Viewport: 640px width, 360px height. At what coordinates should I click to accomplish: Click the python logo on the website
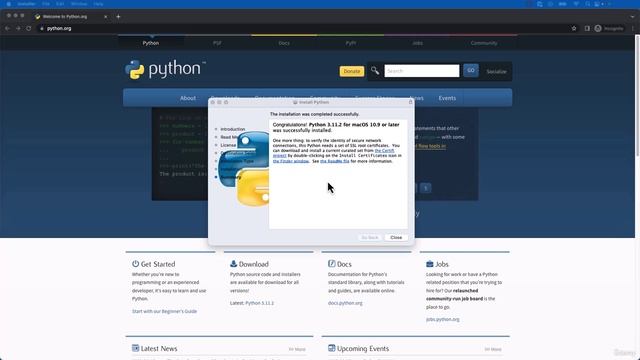[x=165, y=69]
